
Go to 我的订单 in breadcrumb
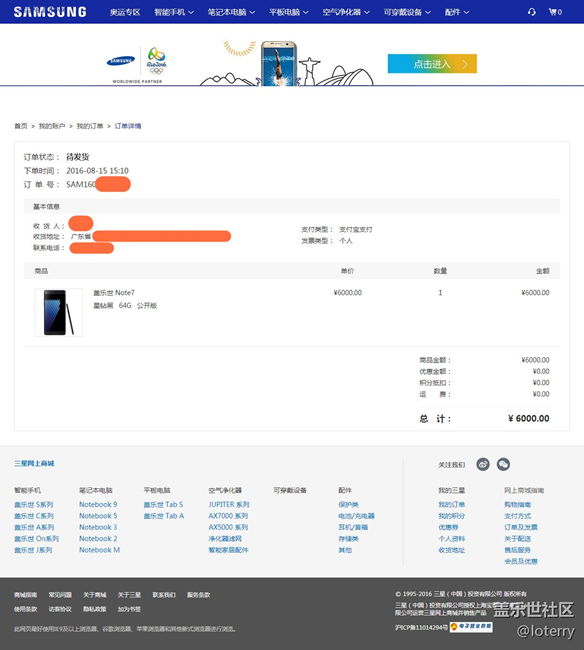(x=90, y=126)
